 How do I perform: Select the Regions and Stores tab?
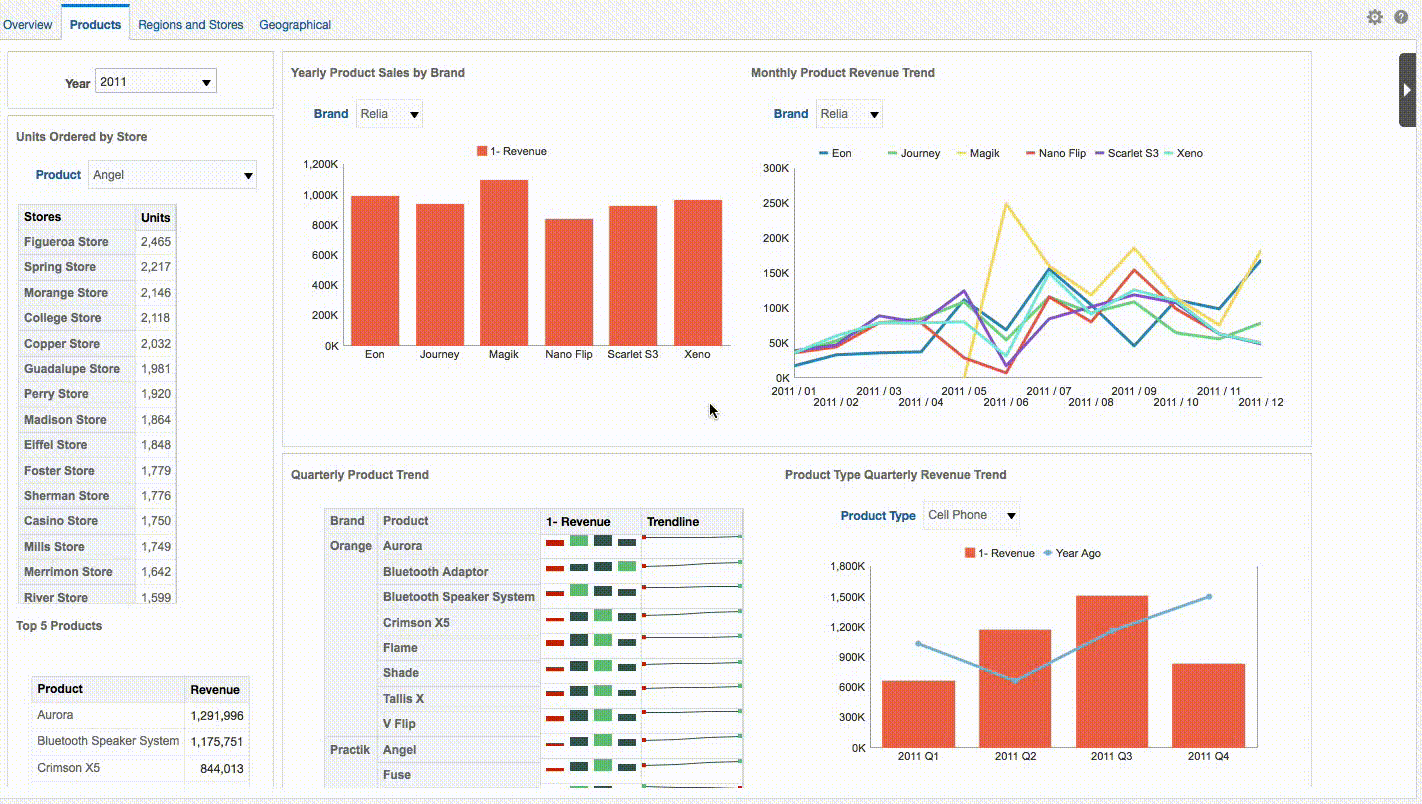pos(190,24)
